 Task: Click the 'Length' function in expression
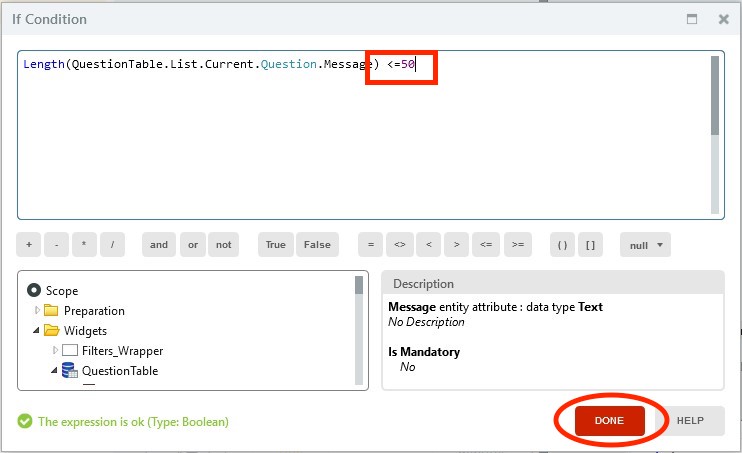point(44,64)
